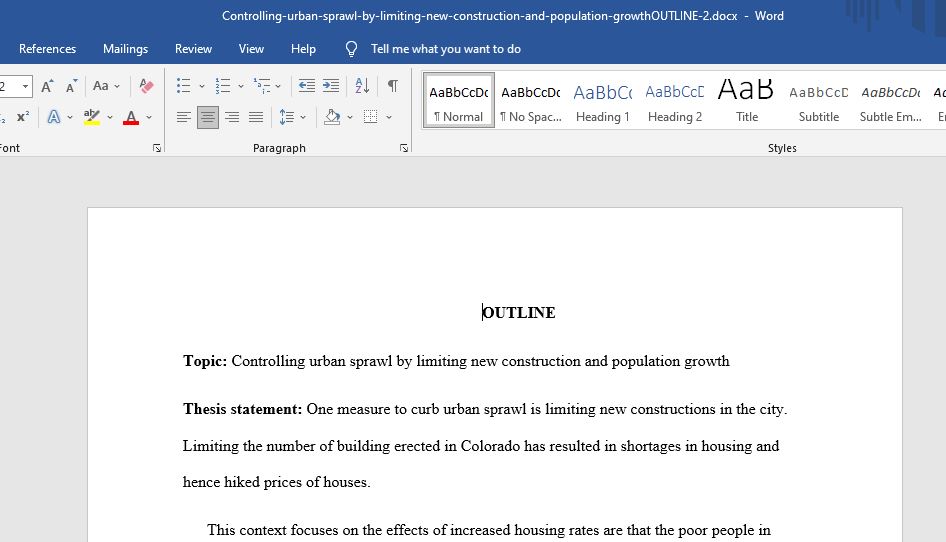
Task: Decrease font size with Shrink Font
Action: (x=71, y=86)
